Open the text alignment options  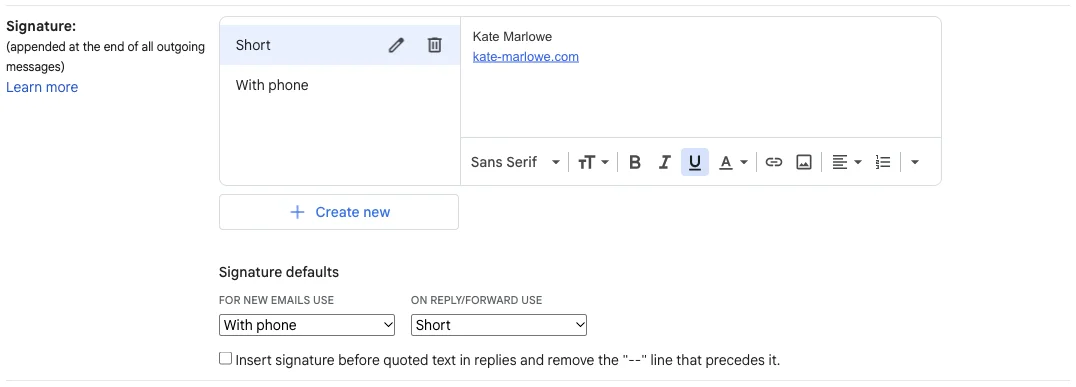click(x=846, y=163)
